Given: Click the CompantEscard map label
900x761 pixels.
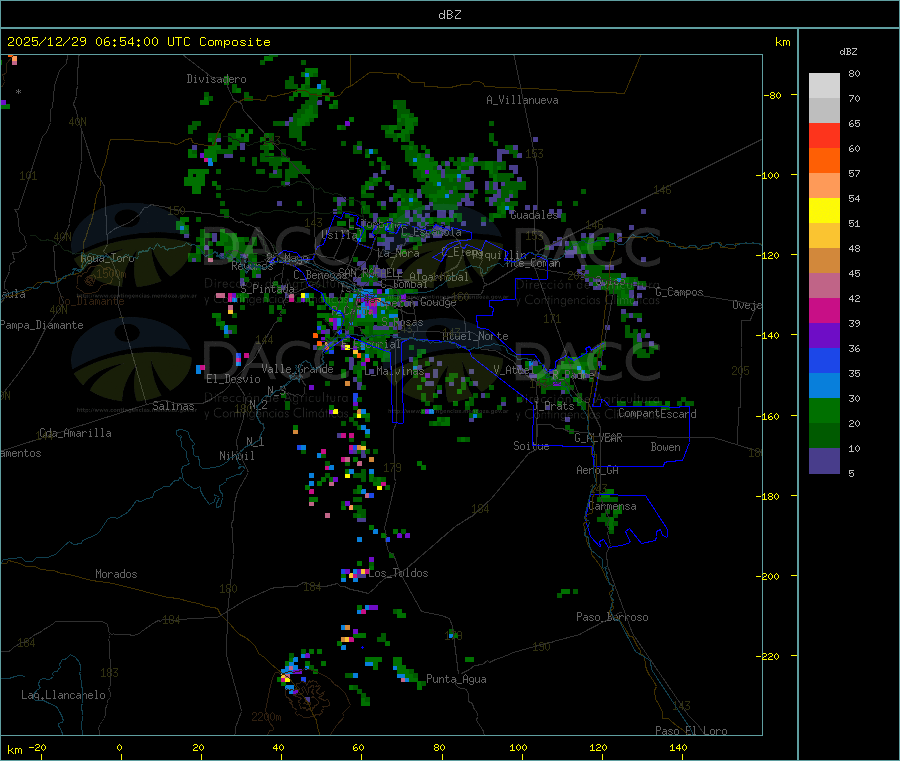Looking at the screenshot, I should pos(657,414).
